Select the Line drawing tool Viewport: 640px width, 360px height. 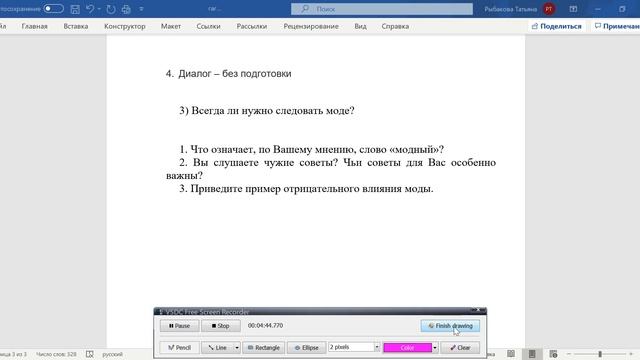(218, 347)
